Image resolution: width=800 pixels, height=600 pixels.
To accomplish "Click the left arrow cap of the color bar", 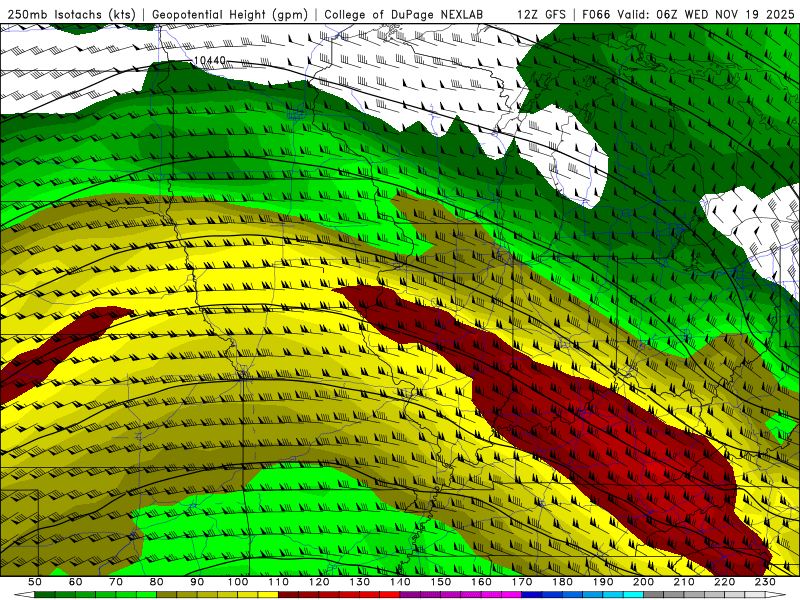I will [24, 594].
